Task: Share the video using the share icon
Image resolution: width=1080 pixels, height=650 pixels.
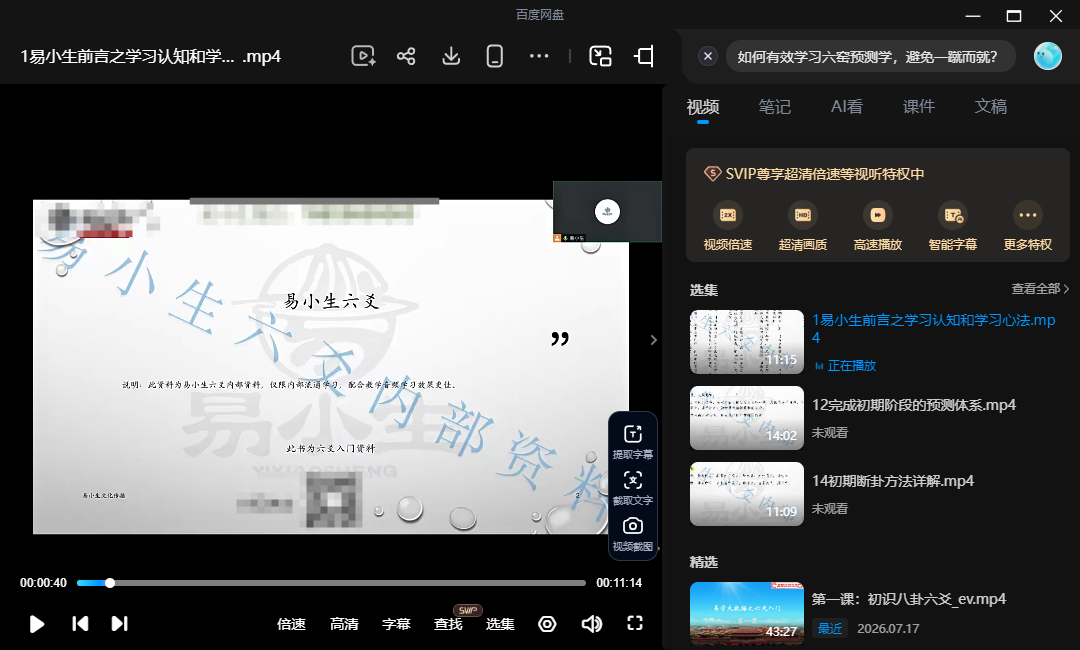Action: click(406, 56)
